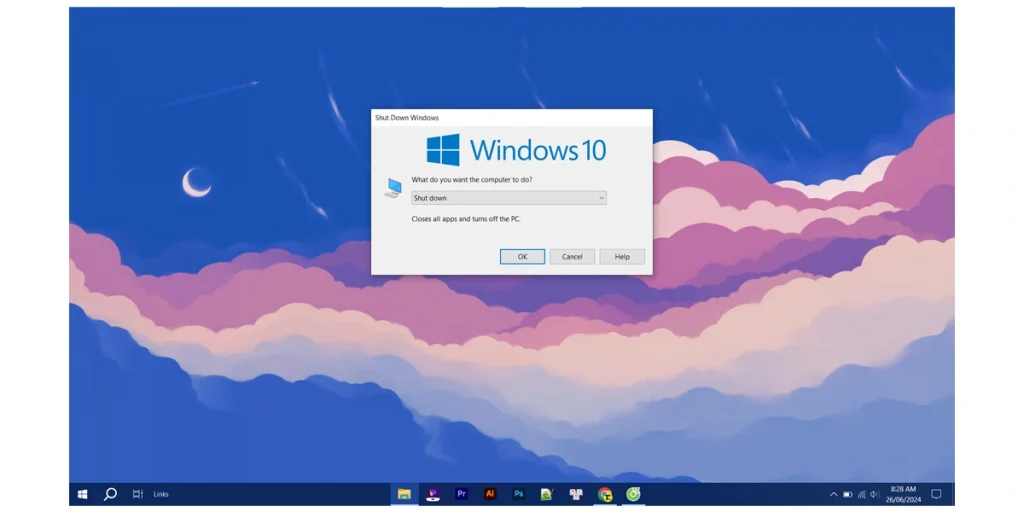Launch Adobe Premiere Pro from taskbar
This screenshot has height=512, width=1024.
tap(461, 494)
